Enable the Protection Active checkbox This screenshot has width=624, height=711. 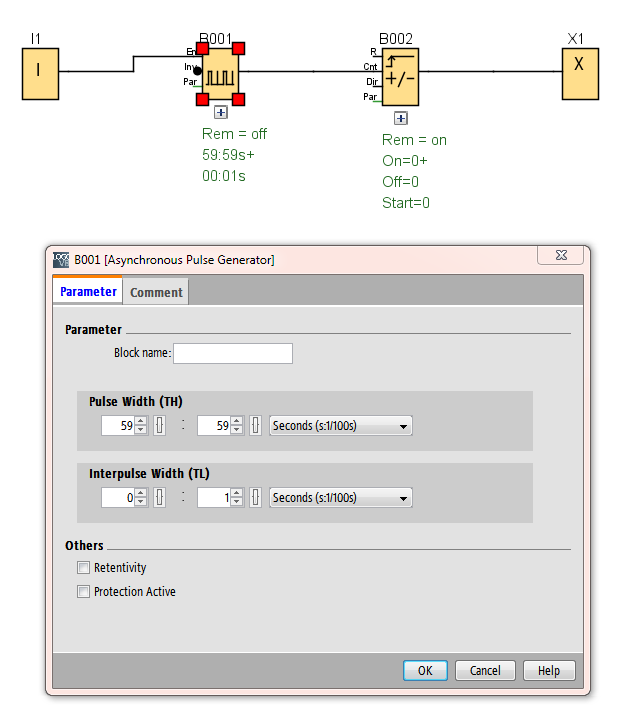click(83, 592)
